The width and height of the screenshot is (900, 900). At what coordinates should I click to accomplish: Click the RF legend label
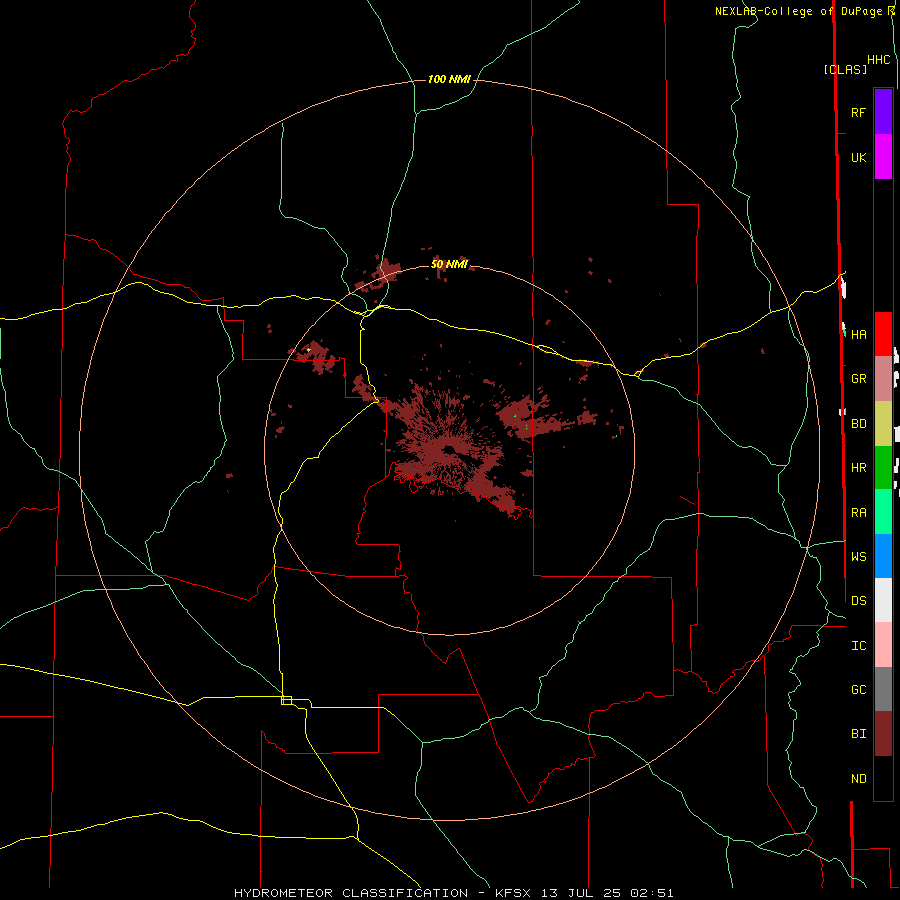click(858, 112)
